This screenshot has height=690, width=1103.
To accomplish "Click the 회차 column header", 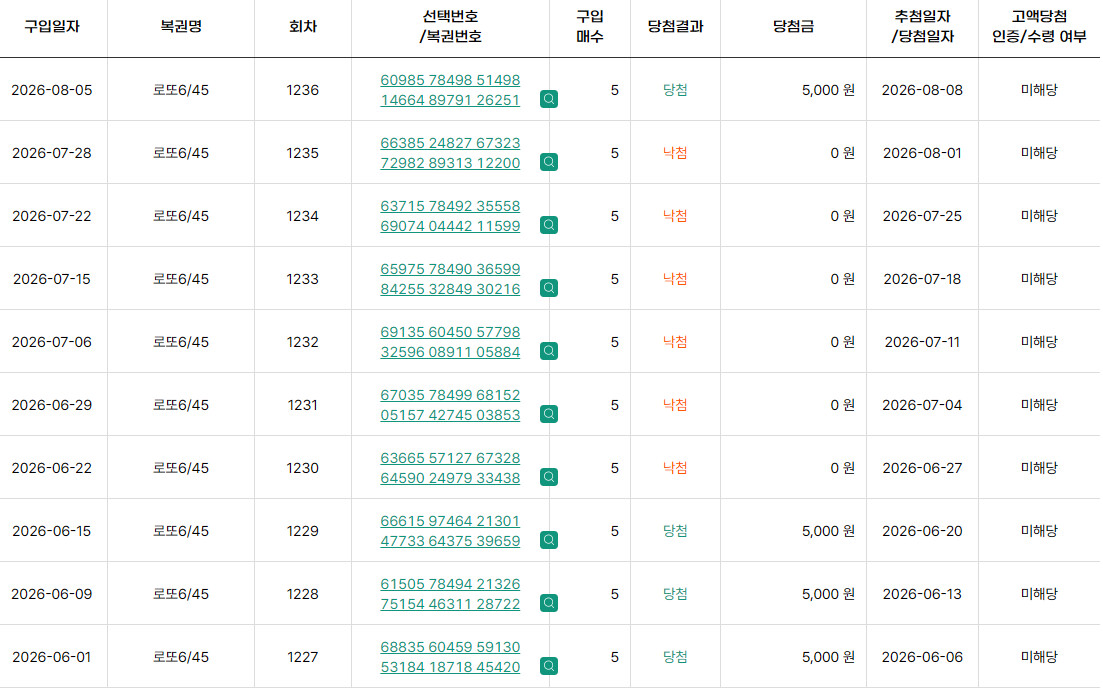I will [302, 27].
